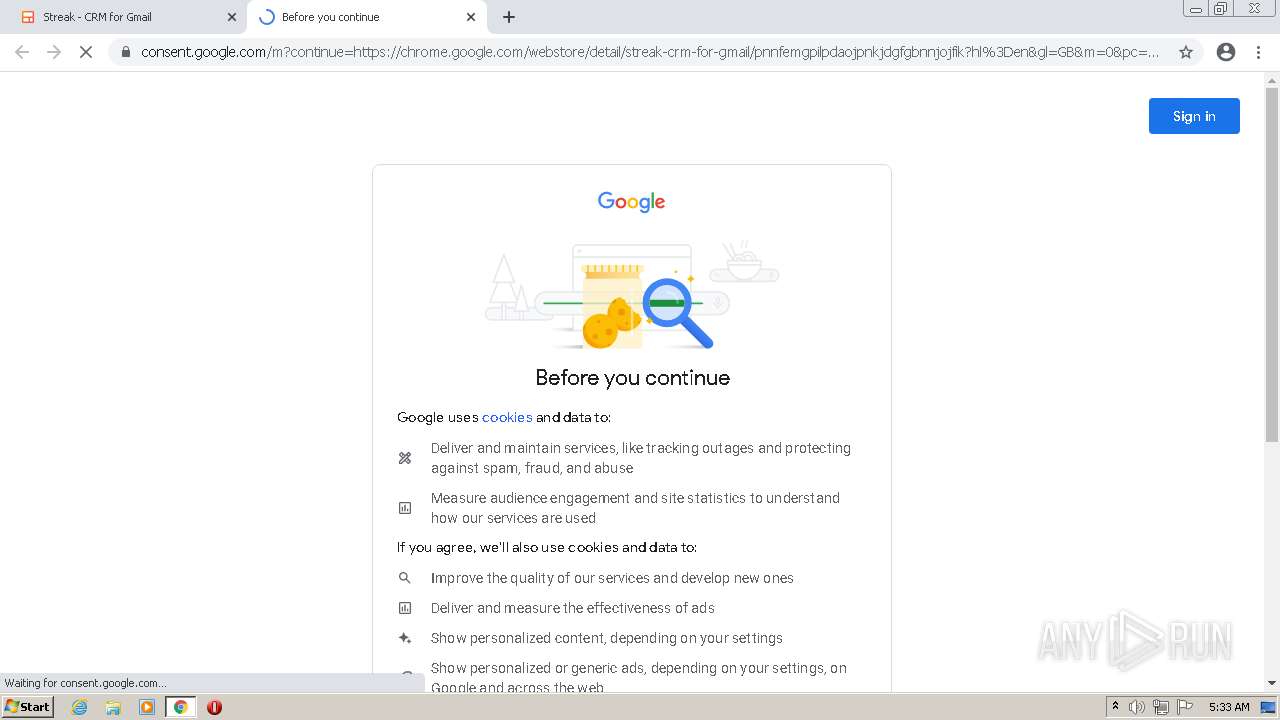Screen dimensions: 1280x720
Task: Click the 5:33 AM clock
Action: [1229, 707]
